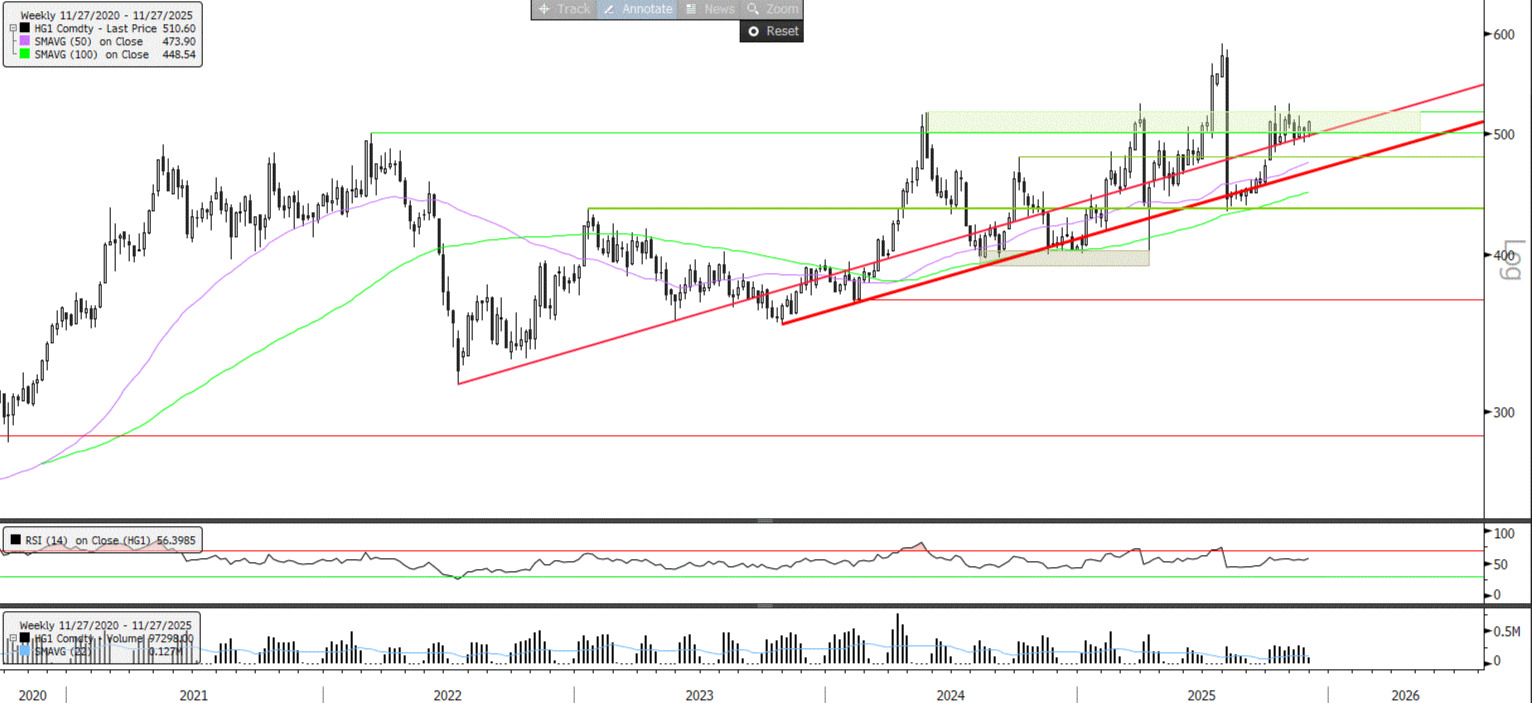Click the blue SMAVG (22) volume swatch
Screen dimensions: 1532x703
(x=25, y=651)
